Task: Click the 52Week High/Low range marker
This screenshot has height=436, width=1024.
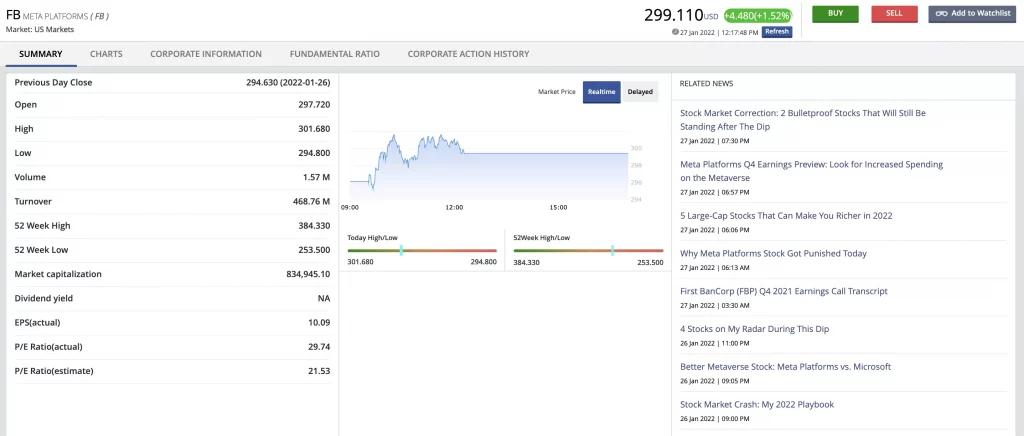Action: pyautogui.click(x=612, y=250)
